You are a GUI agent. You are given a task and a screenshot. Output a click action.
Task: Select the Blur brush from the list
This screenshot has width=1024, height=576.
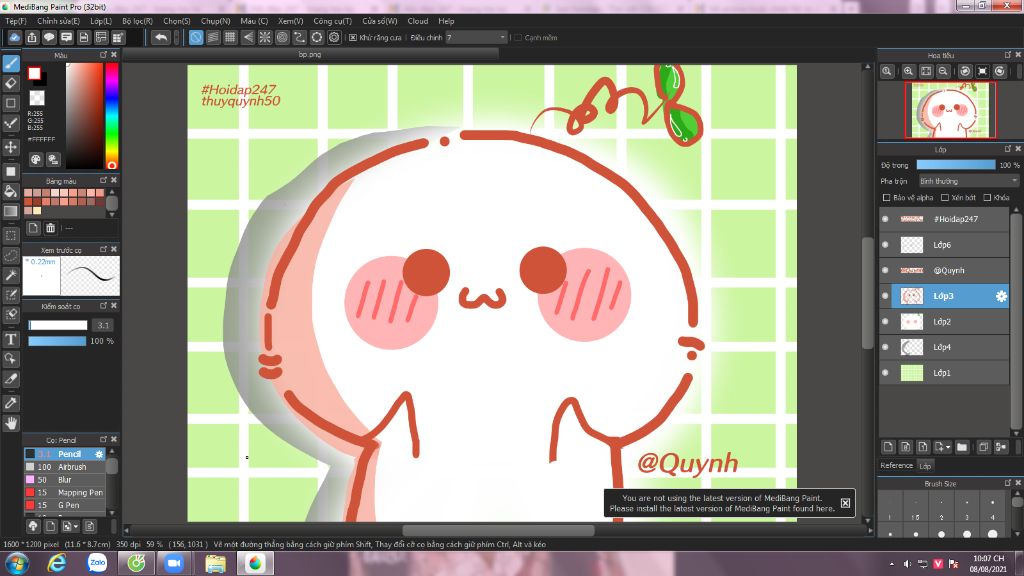[x=65, y=480]
